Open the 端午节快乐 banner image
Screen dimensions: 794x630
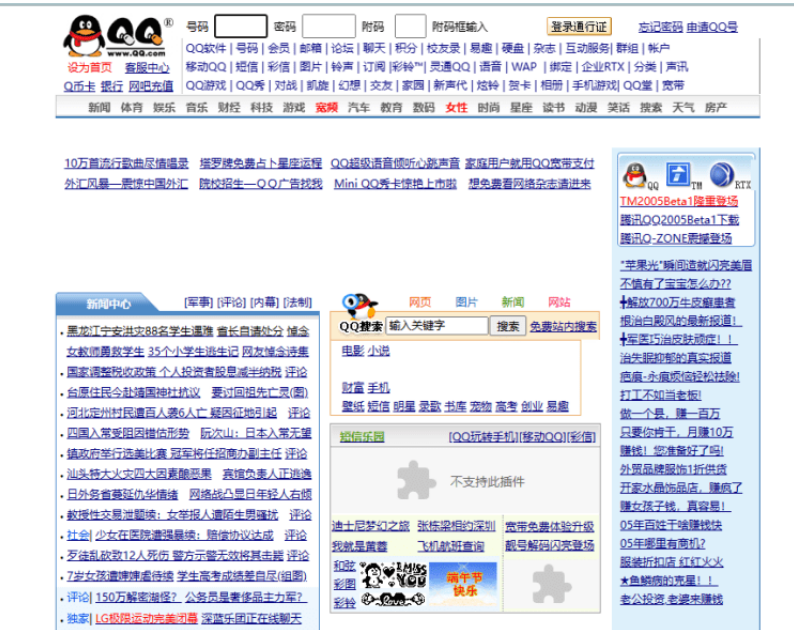click(464, 583)
